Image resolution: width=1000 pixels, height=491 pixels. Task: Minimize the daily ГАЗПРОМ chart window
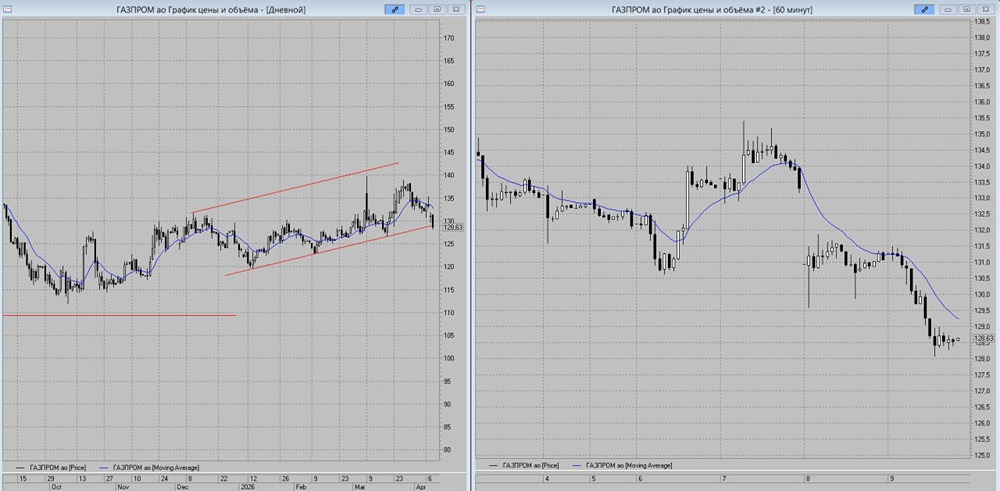[x=420, y=9]
